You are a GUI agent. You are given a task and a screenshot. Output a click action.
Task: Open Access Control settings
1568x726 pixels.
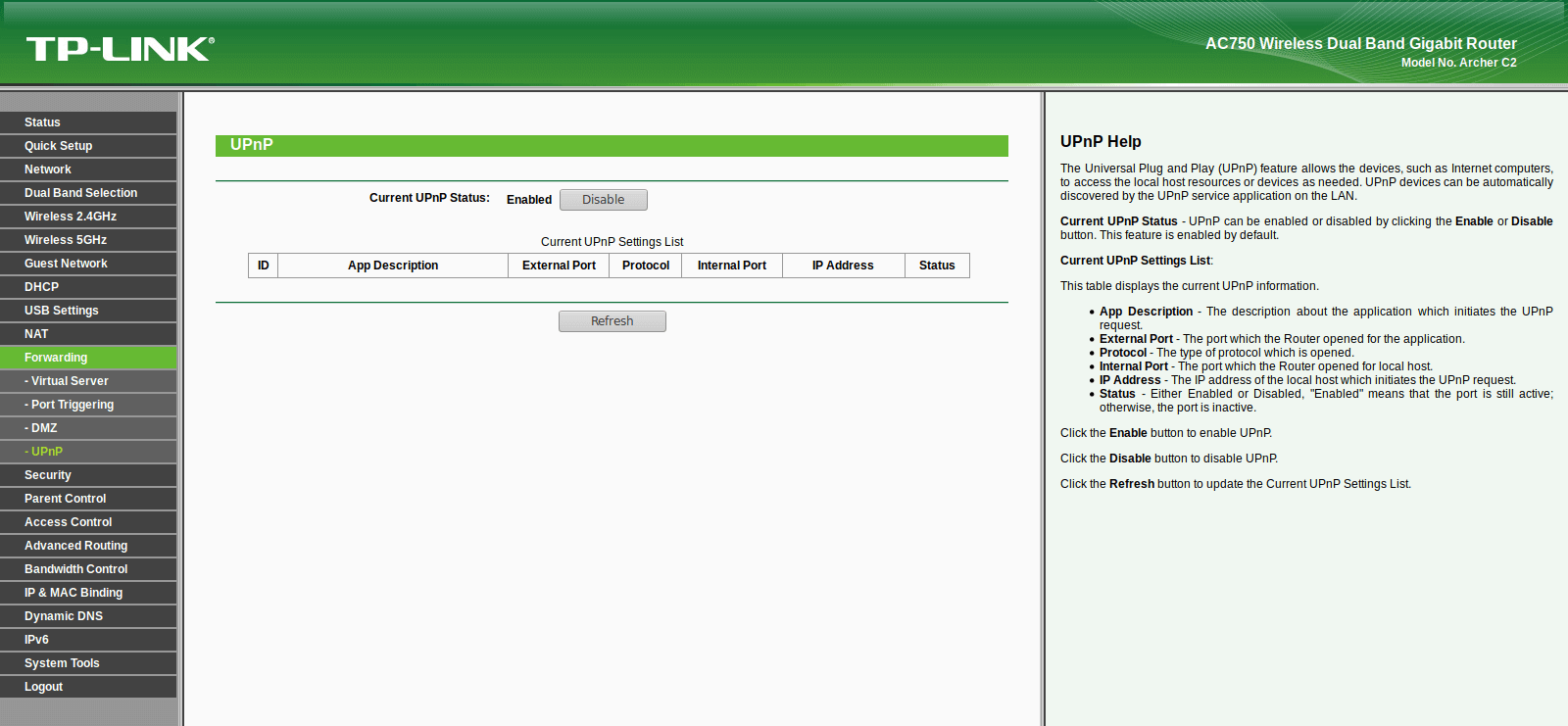pos(88,522)
